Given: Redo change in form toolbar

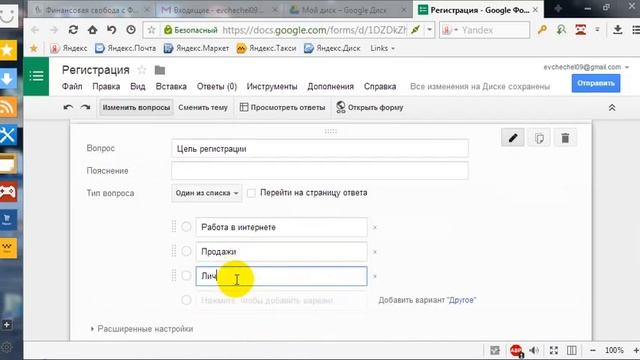Looking at the screenshot, I should tap(85, 107).
